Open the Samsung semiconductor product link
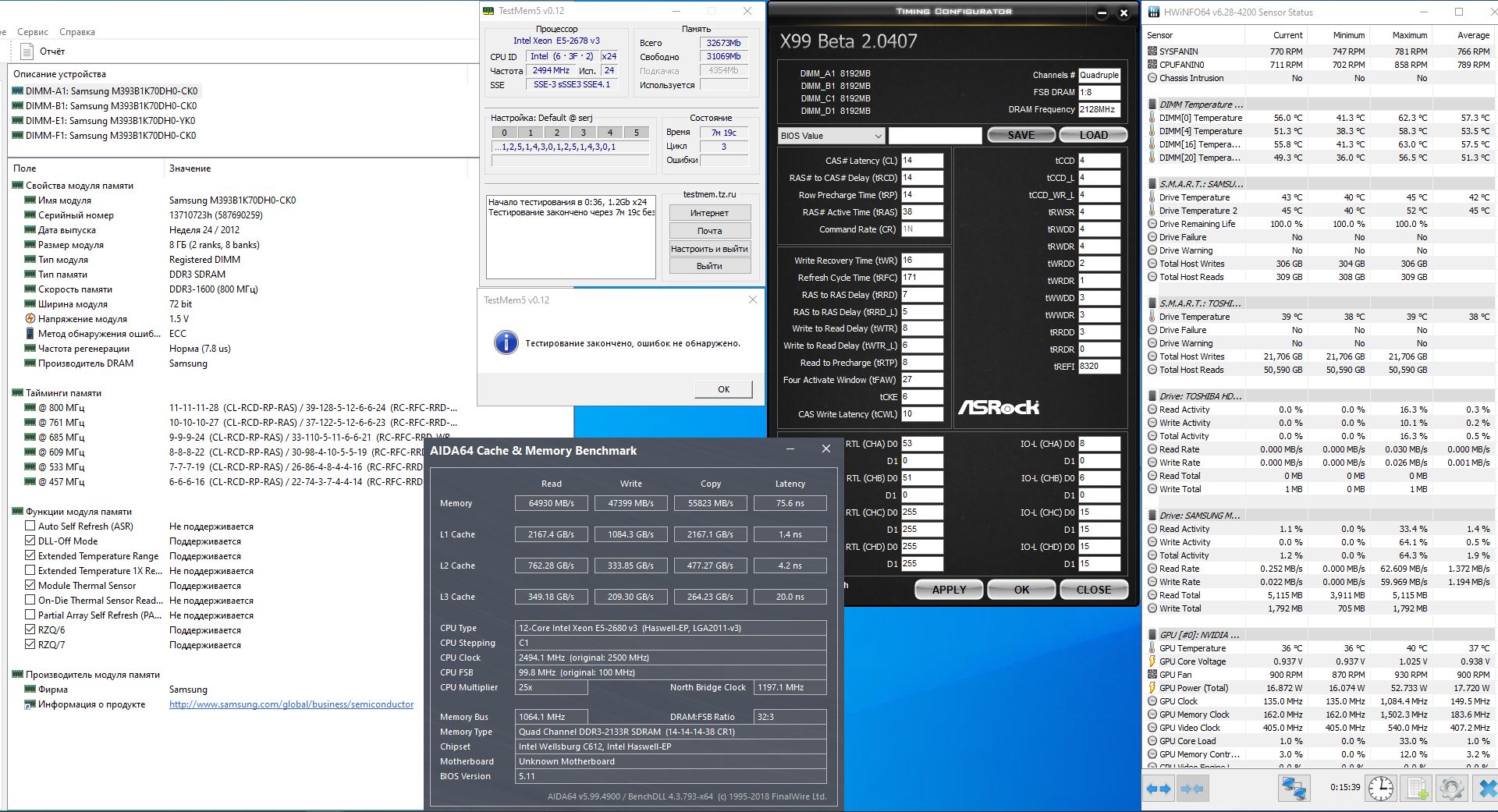Viewport: 1498px width, 812px height. [292, 704]
